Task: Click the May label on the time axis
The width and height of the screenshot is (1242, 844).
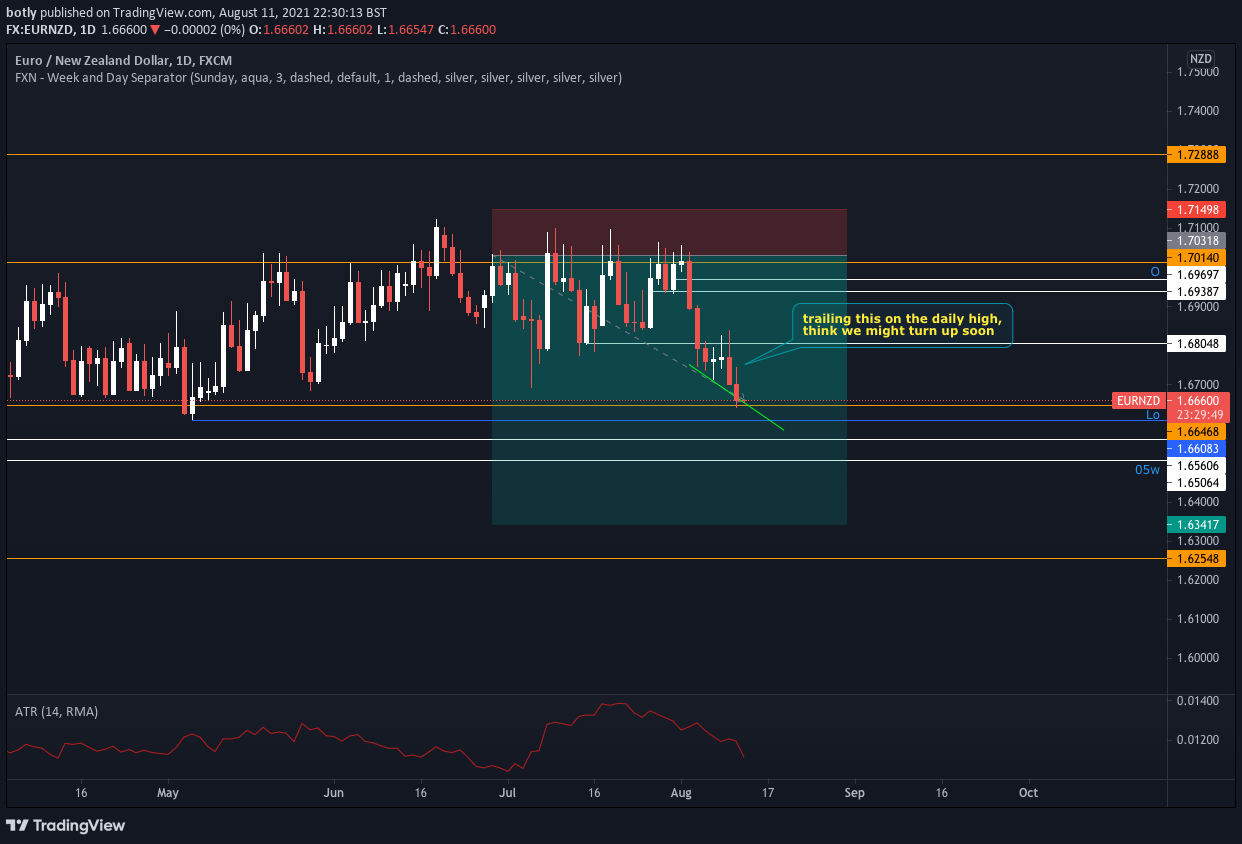Action: [x=168, y=793]
